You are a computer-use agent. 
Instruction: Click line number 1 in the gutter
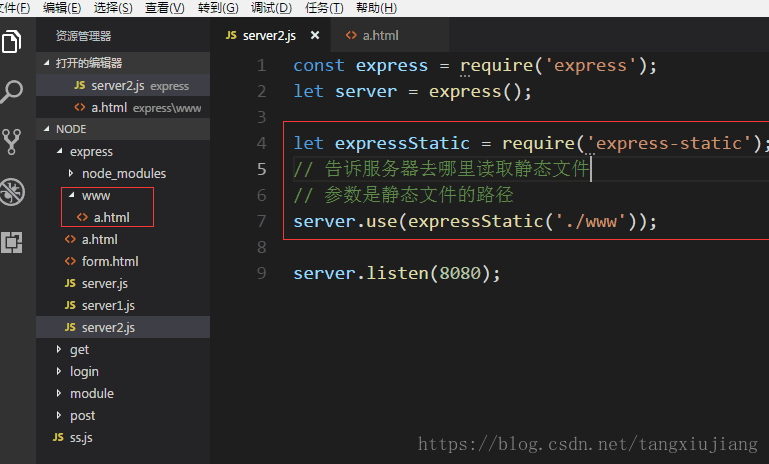(261, 65)
